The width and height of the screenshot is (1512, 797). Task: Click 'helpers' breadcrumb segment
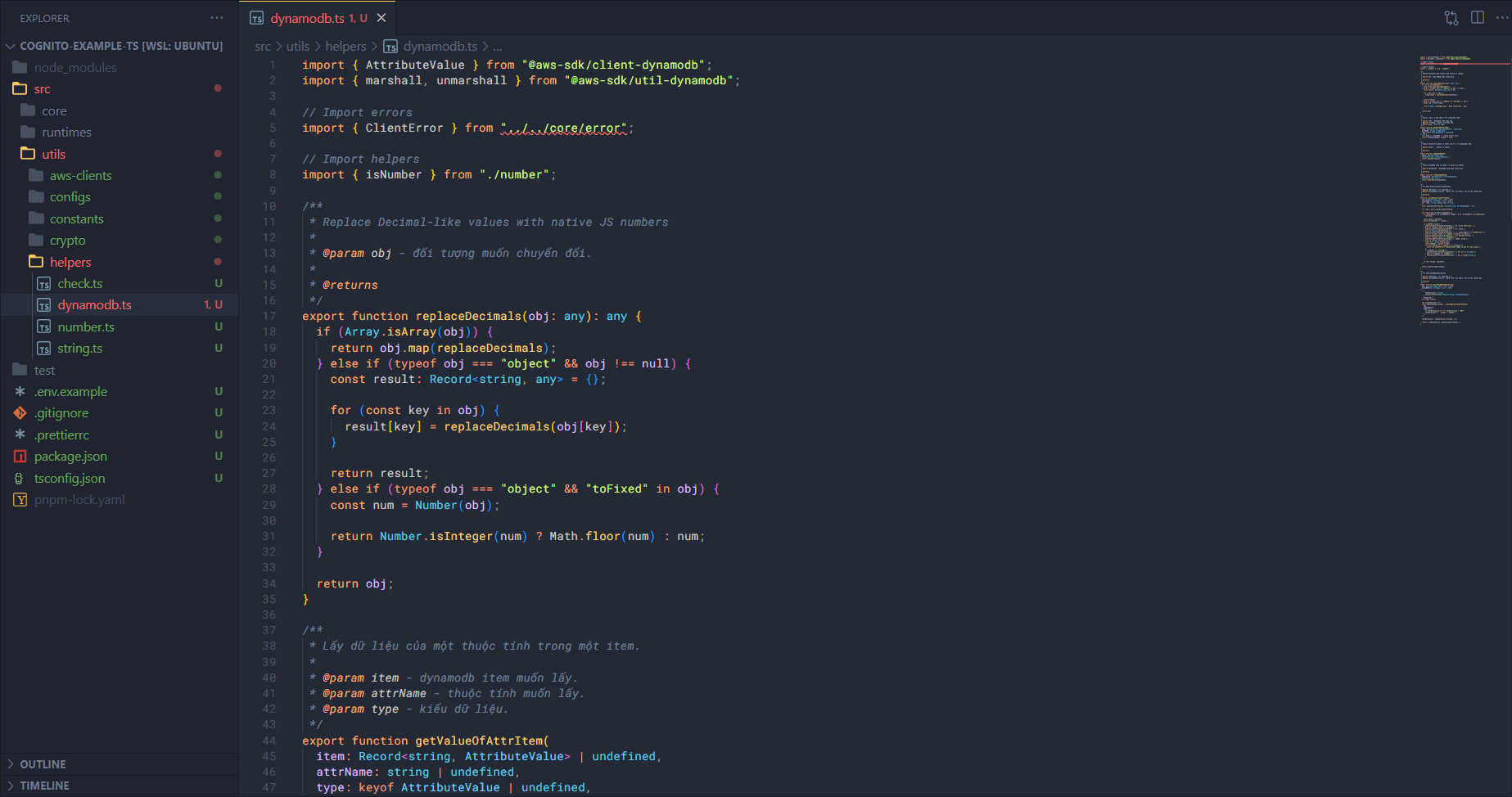click(x=345, y=47)
